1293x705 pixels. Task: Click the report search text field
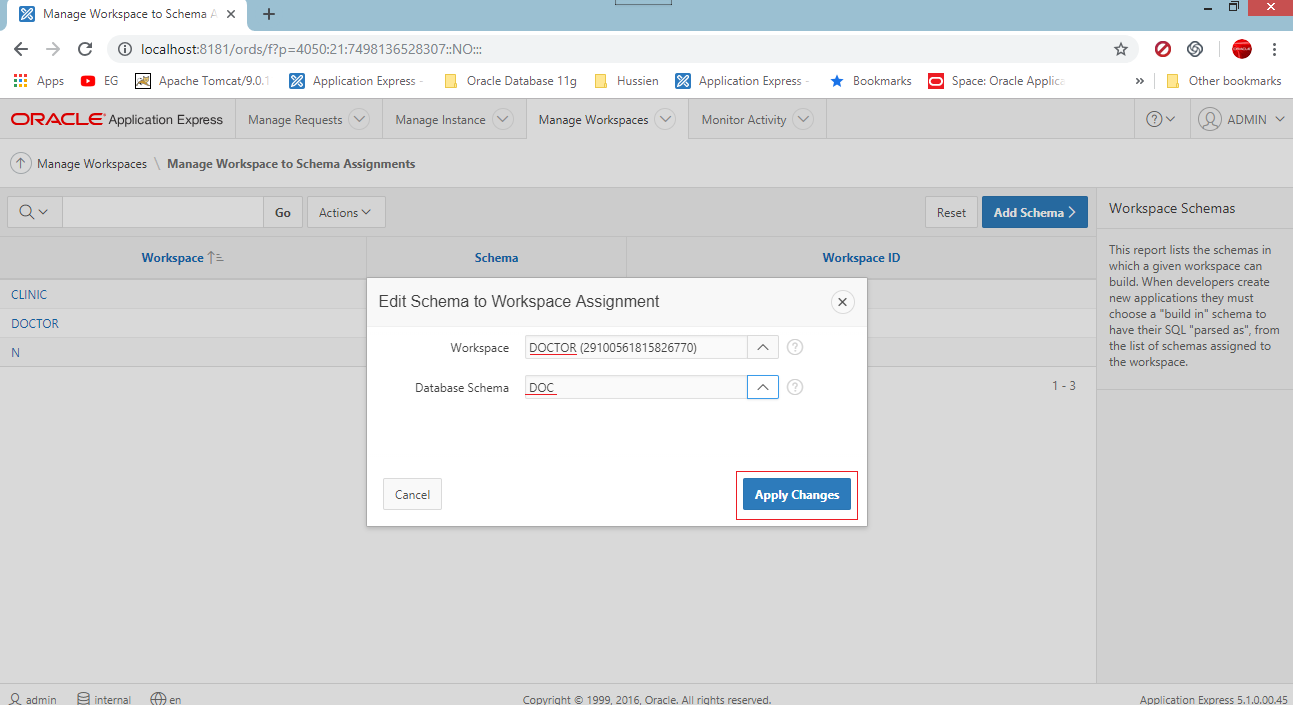162,212
